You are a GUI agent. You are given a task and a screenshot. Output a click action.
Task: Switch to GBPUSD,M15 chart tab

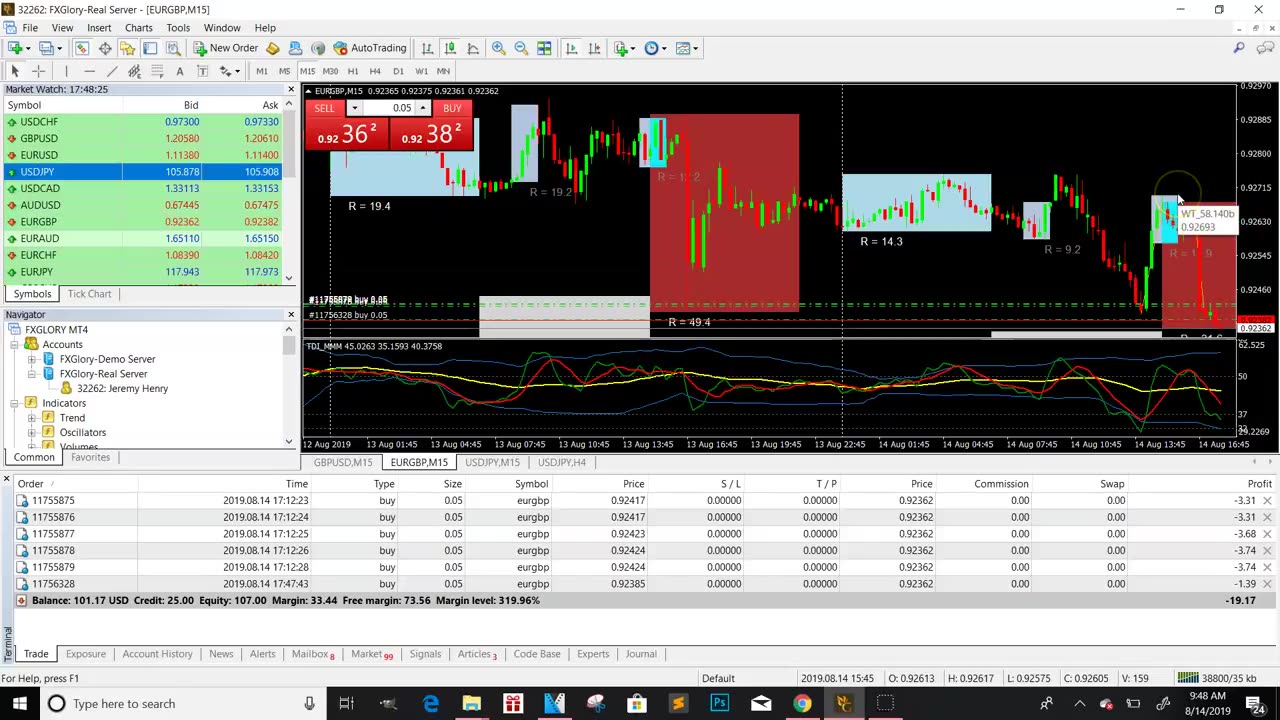(x=342, y=463)
